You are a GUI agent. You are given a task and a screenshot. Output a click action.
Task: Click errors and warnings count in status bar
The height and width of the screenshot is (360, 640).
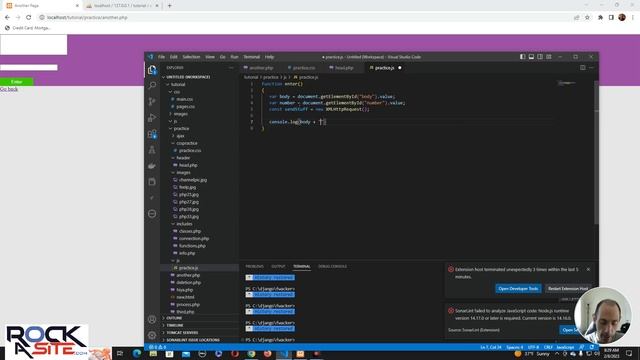[x=158, y=347]
